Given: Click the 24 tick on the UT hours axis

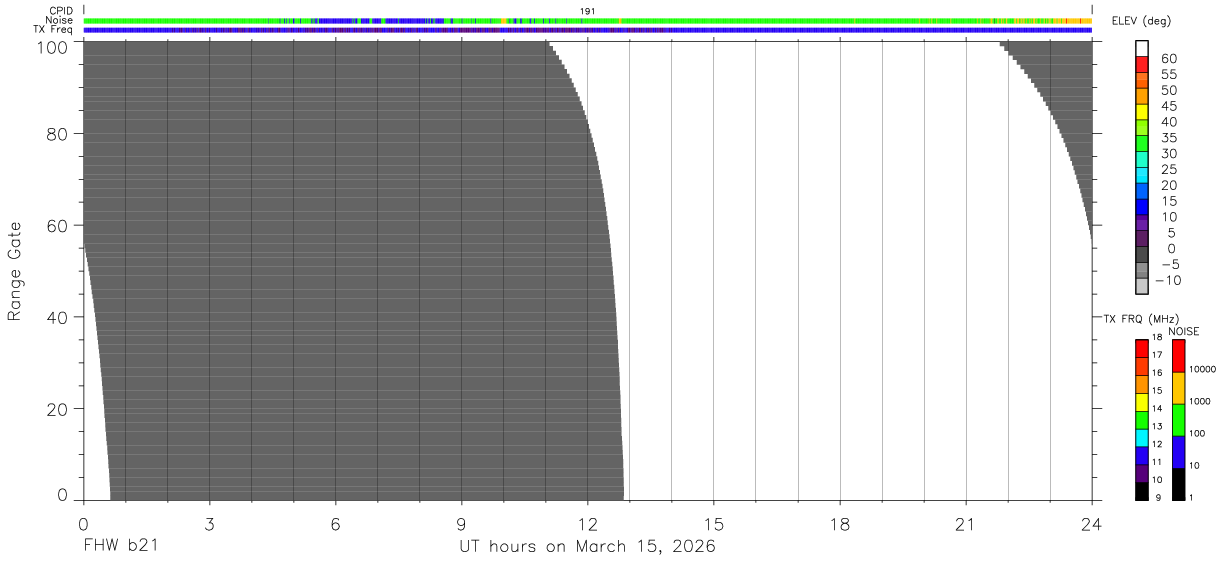Looking at the screenshot, I should pyautogui.click(x=1092, y=523).
